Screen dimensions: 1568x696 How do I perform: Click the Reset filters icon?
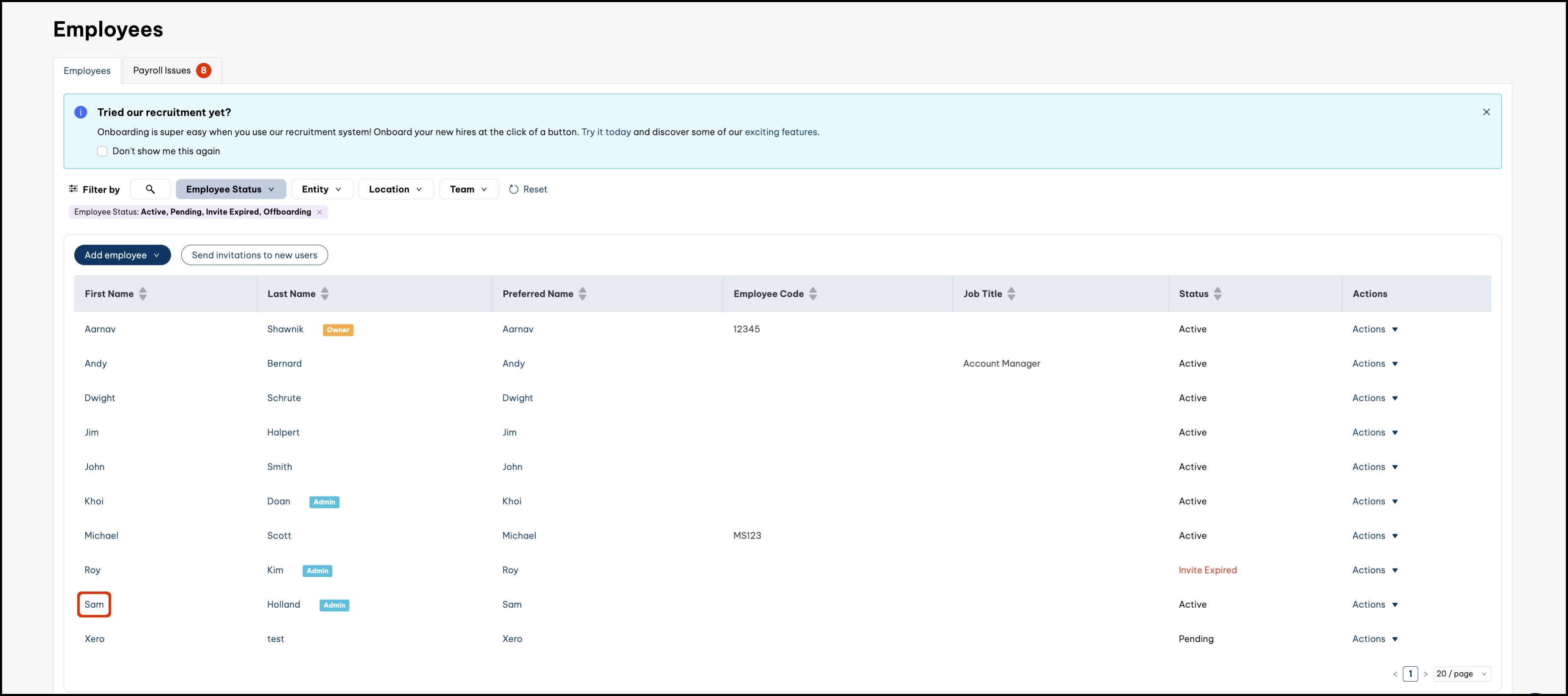[x=514, y=189]
